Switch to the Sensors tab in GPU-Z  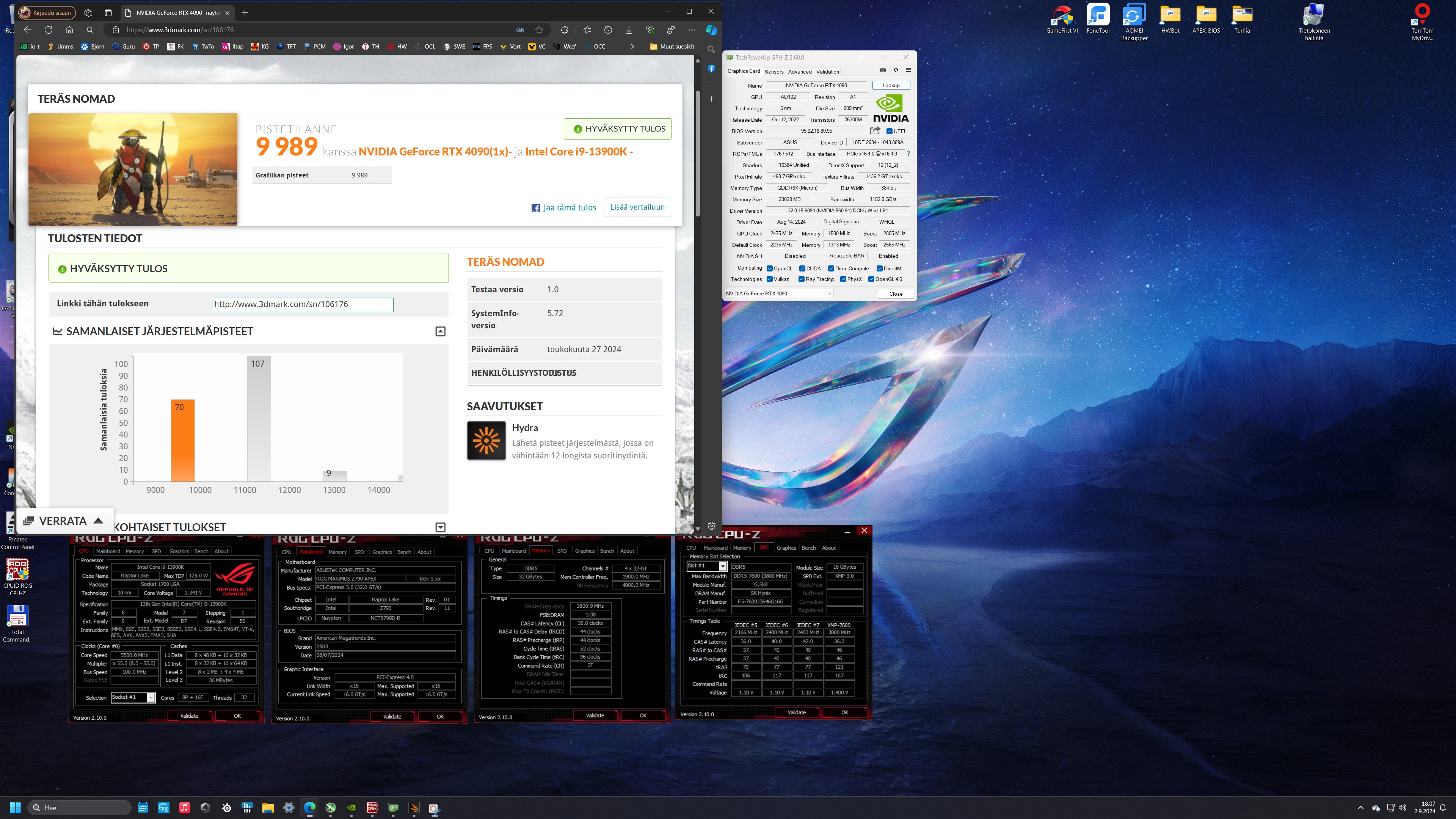774,72
